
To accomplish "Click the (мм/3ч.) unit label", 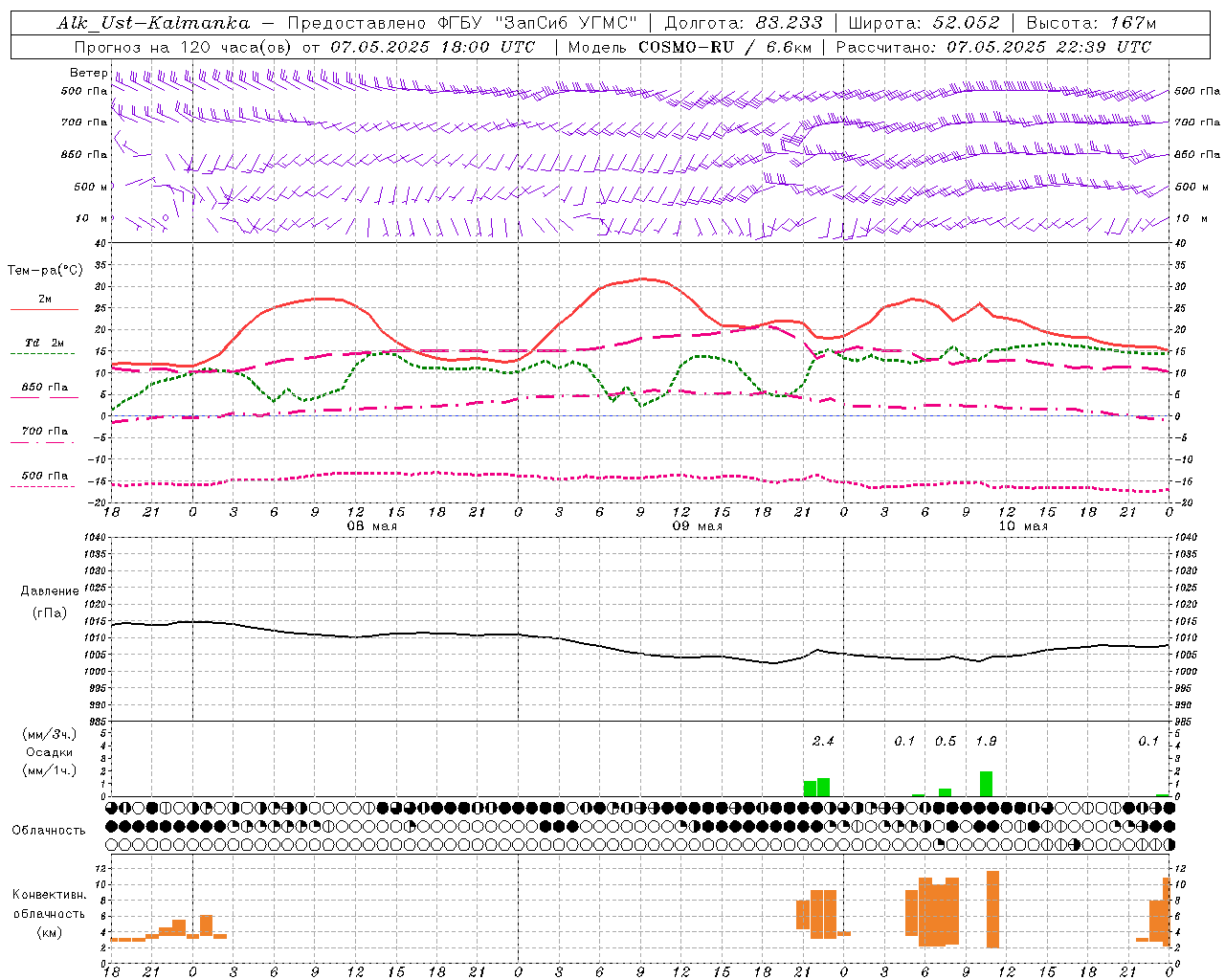I will (x=50, y=734).
